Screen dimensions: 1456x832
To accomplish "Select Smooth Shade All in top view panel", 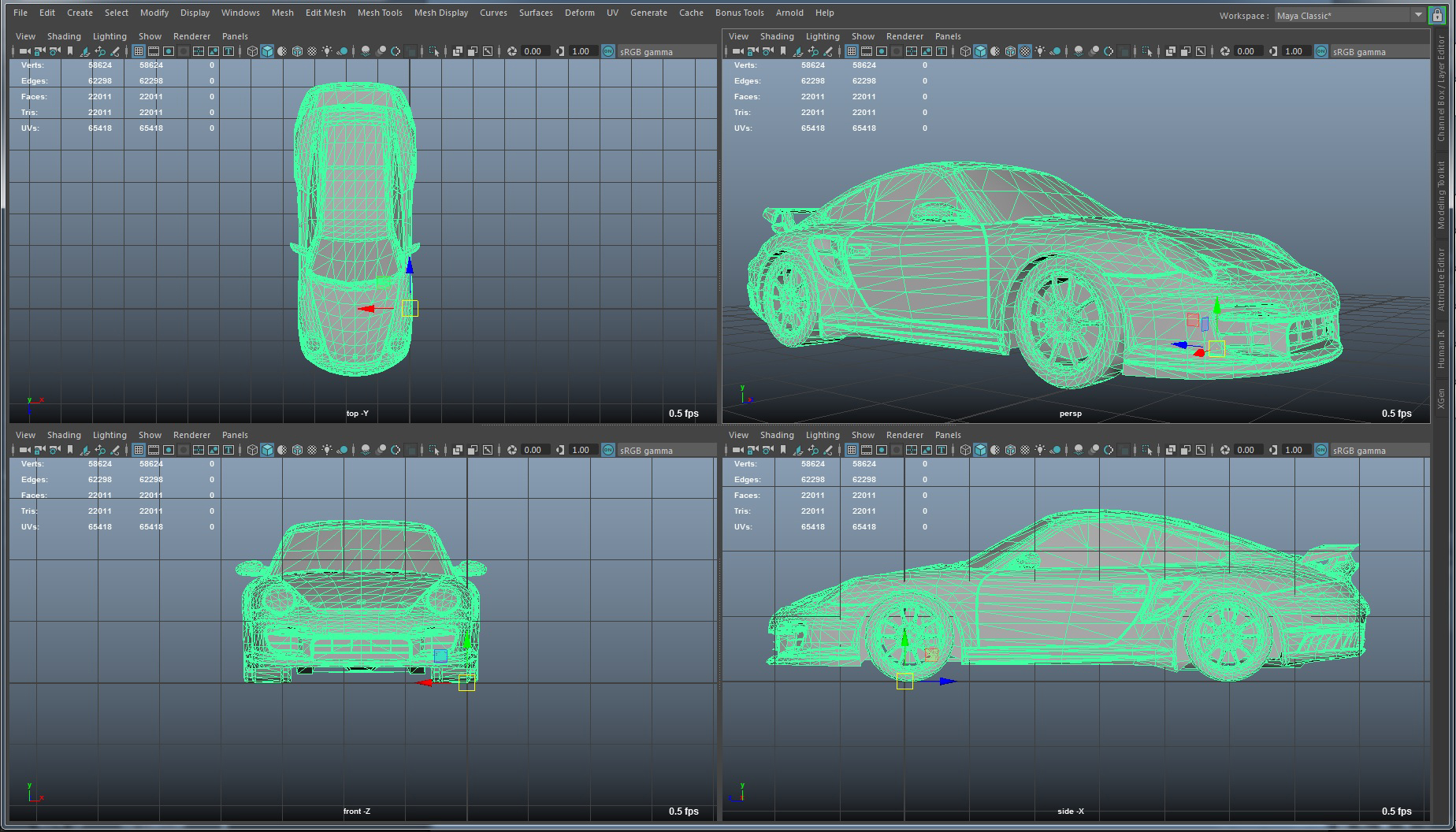I will pos(267,51).
